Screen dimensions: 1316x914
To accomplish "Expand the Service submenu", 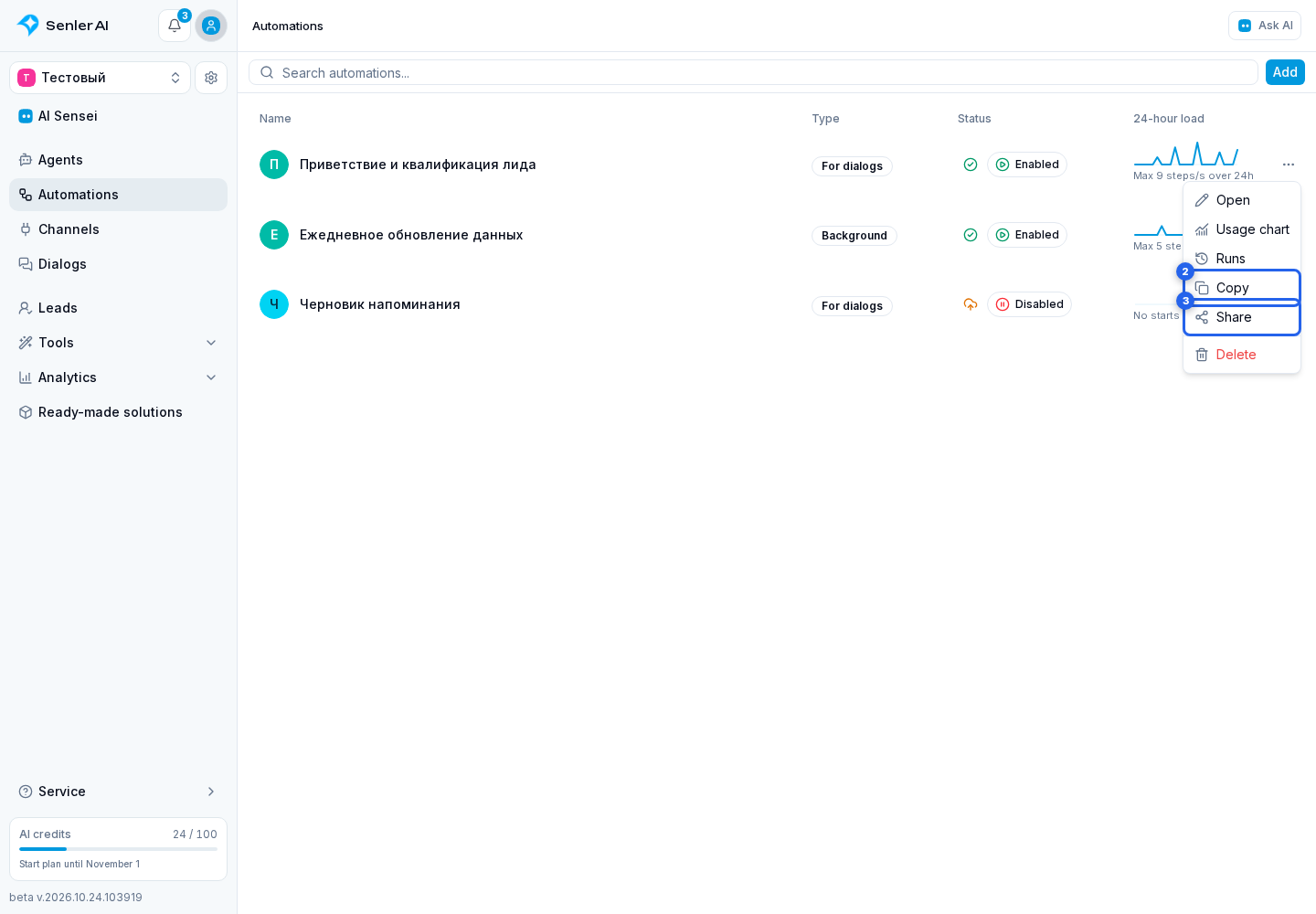I will coord(119,792).
